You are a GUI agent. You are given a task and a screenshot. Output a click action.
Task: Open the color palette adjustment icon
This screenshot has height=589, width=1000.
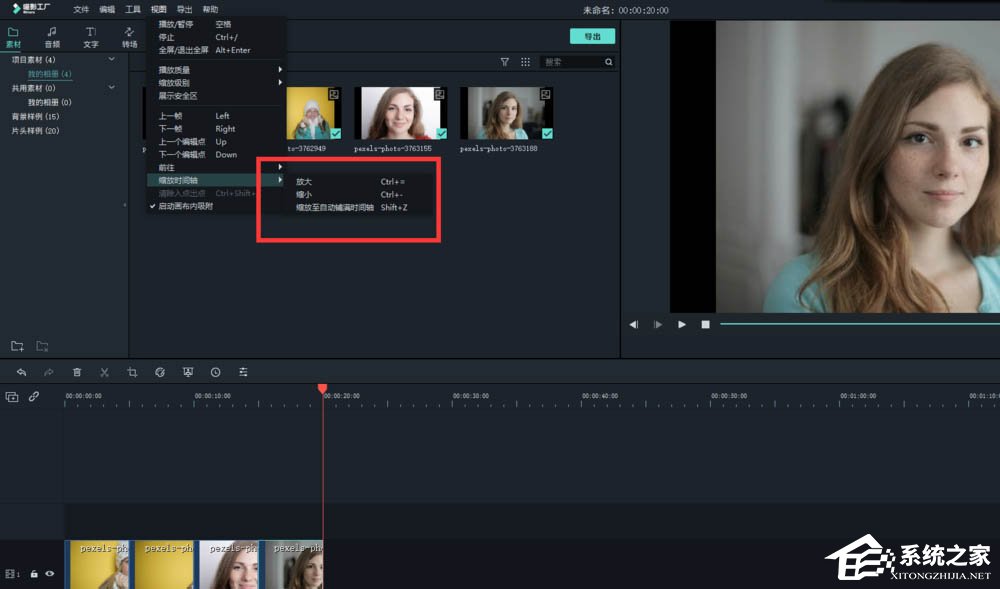[160, 372]
